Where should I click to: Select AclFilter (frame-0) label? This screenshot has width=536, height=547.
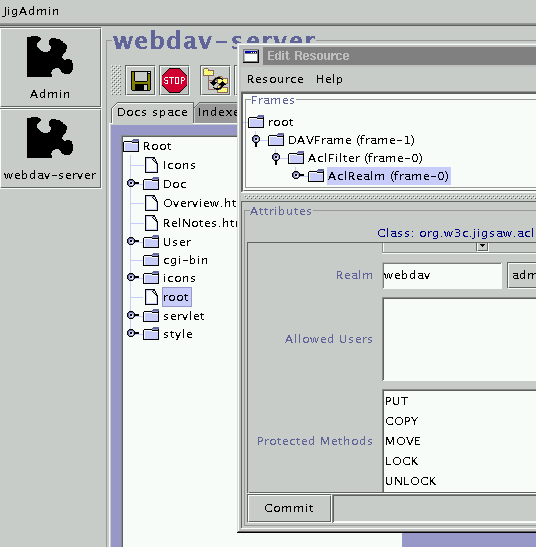(365, 158)
